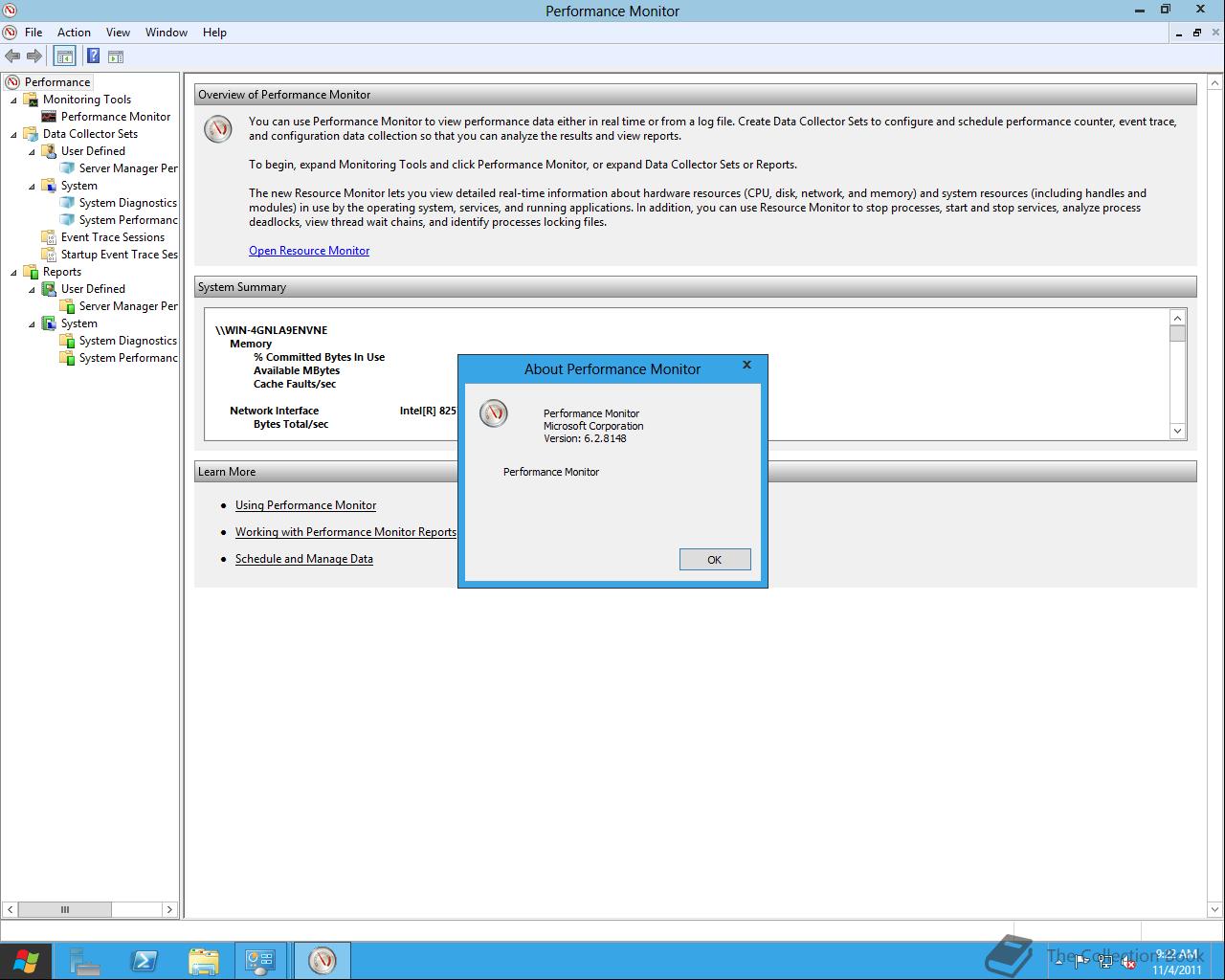Select System Performance under Reports
Viewport: 1225px width, 980px height.
128,358
